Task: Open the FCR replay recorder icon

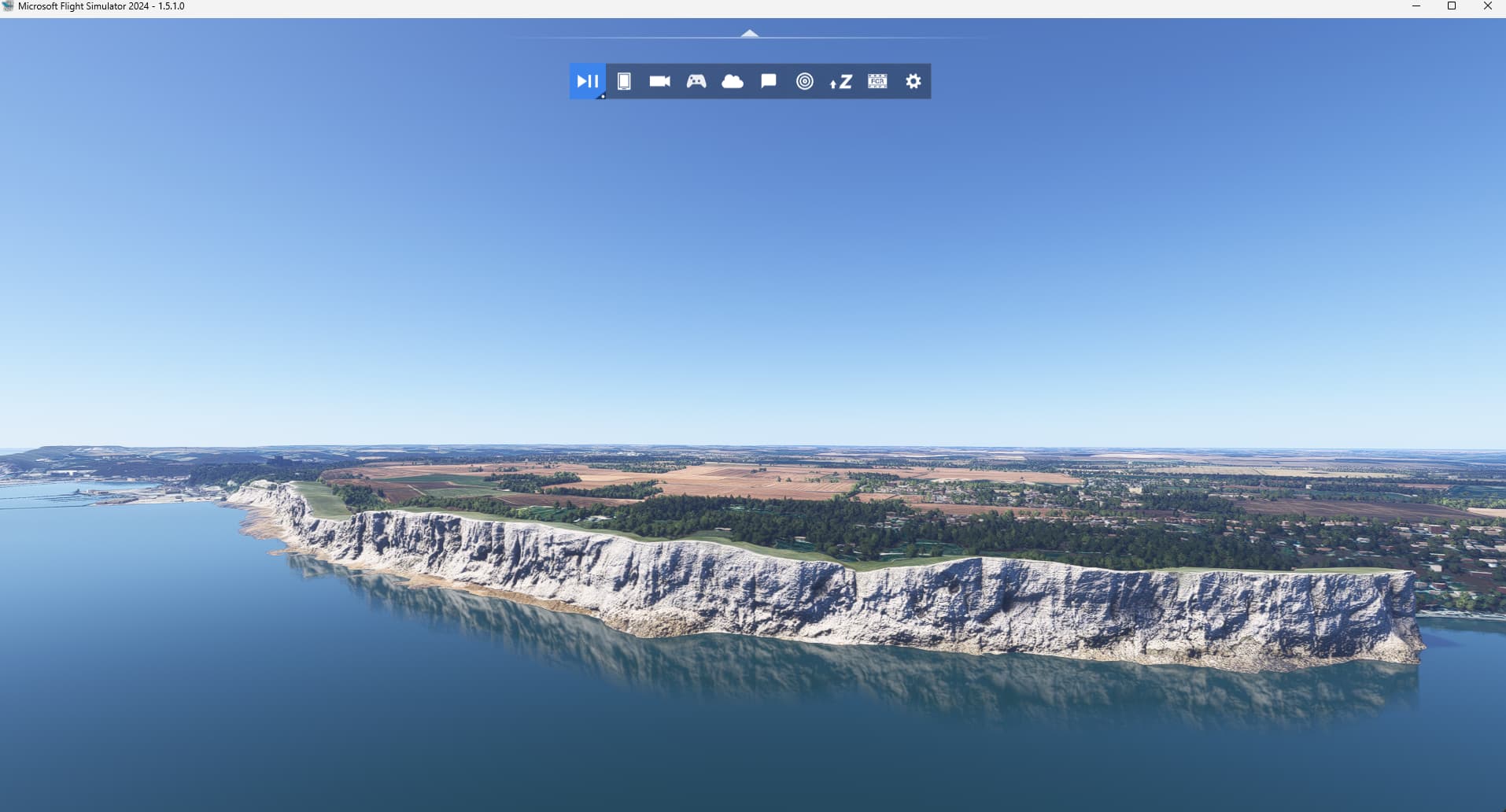Action: coord(877,81)
